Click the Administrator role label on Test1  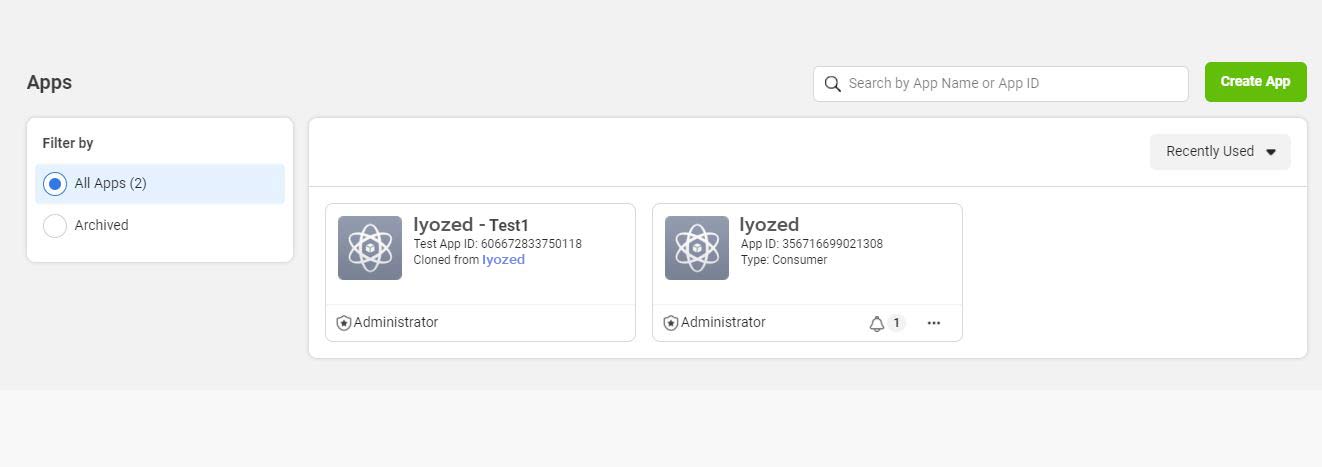396,322
